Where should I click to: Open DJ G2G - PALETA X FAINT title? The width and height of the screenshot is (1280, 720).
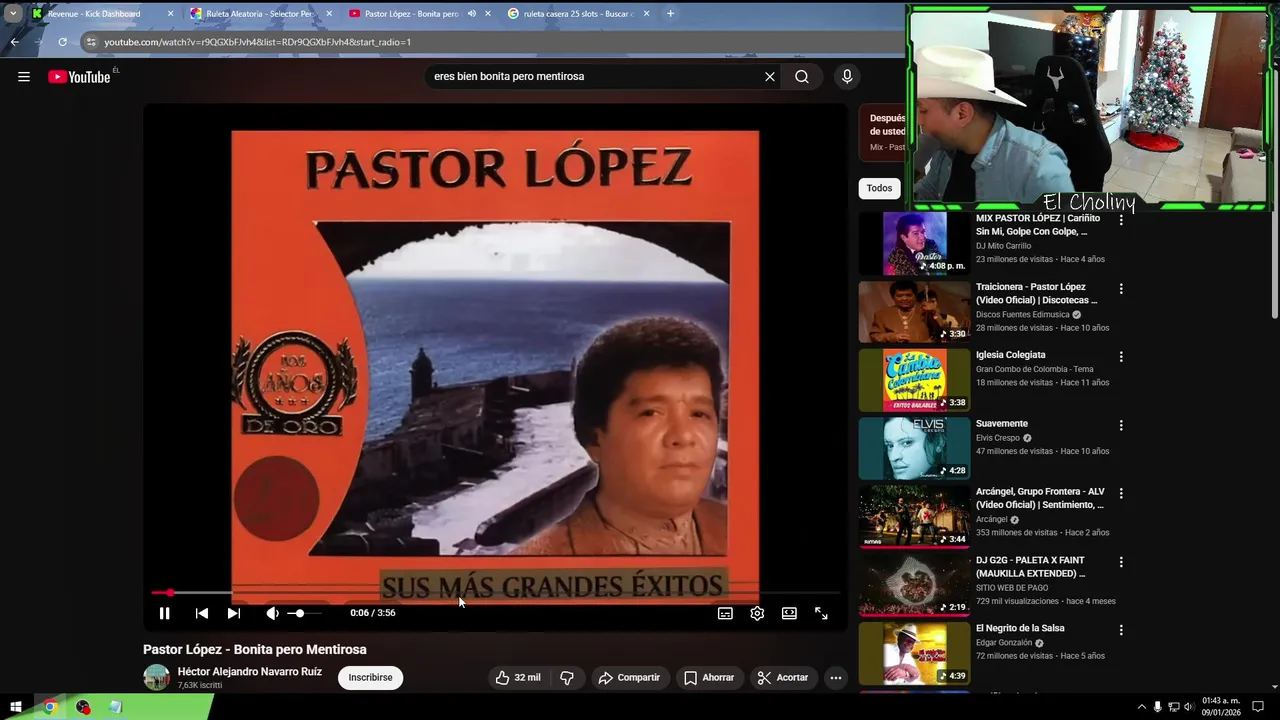[1030, 567]
